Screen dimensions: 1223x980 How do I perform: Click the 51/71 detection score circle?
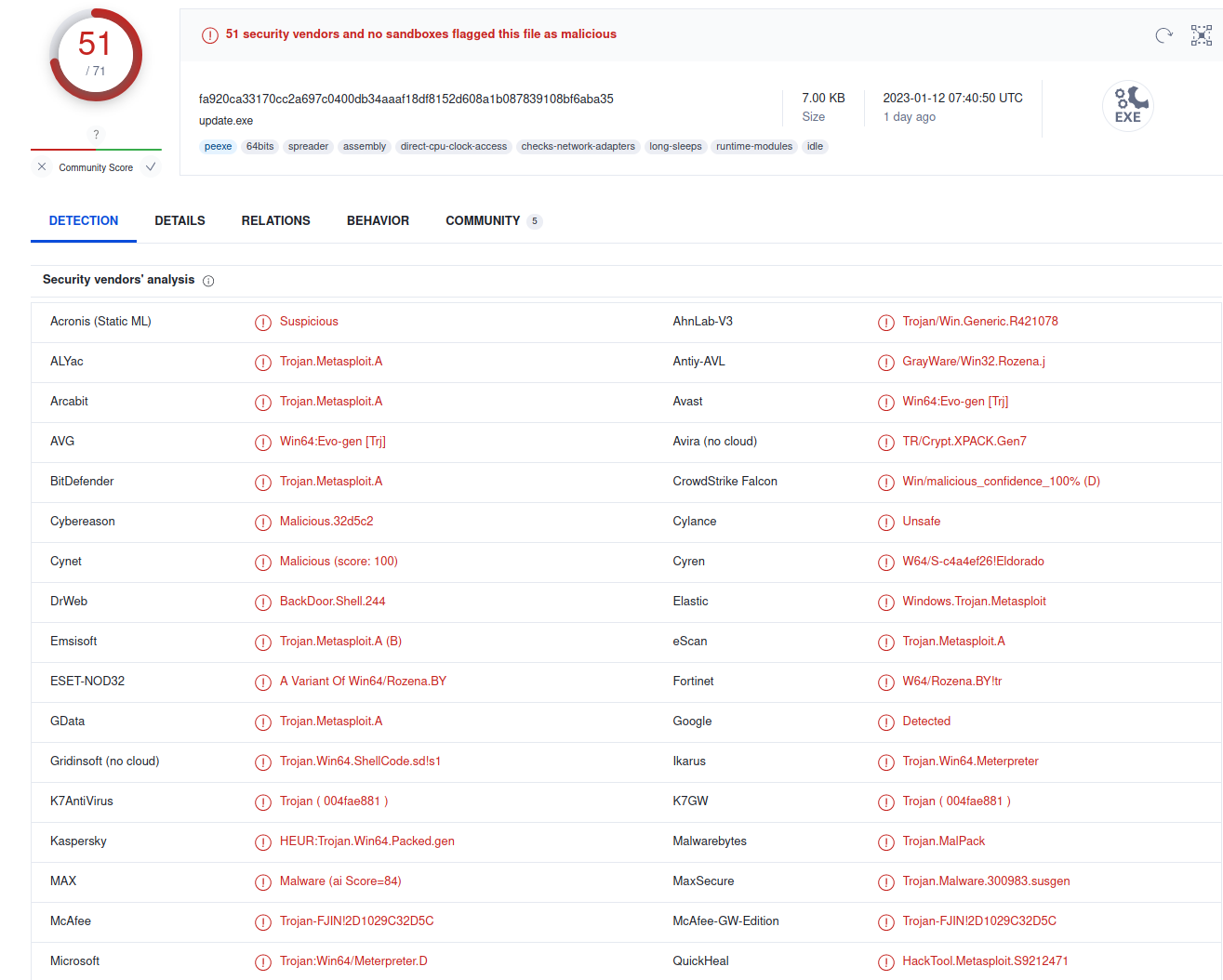pos(95,55)
